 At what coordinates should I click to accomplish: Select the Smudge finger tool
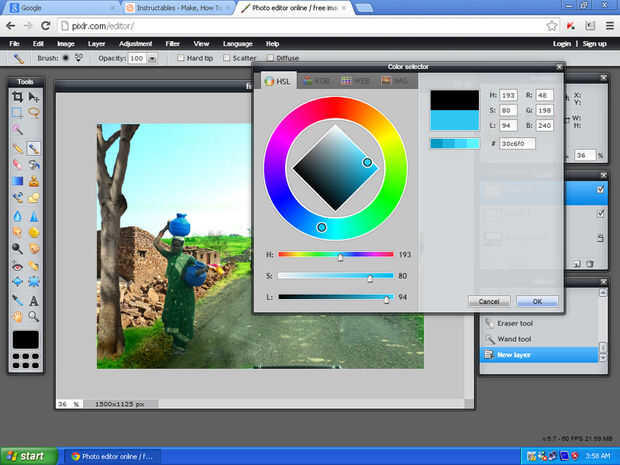click(x=17, y=232)
